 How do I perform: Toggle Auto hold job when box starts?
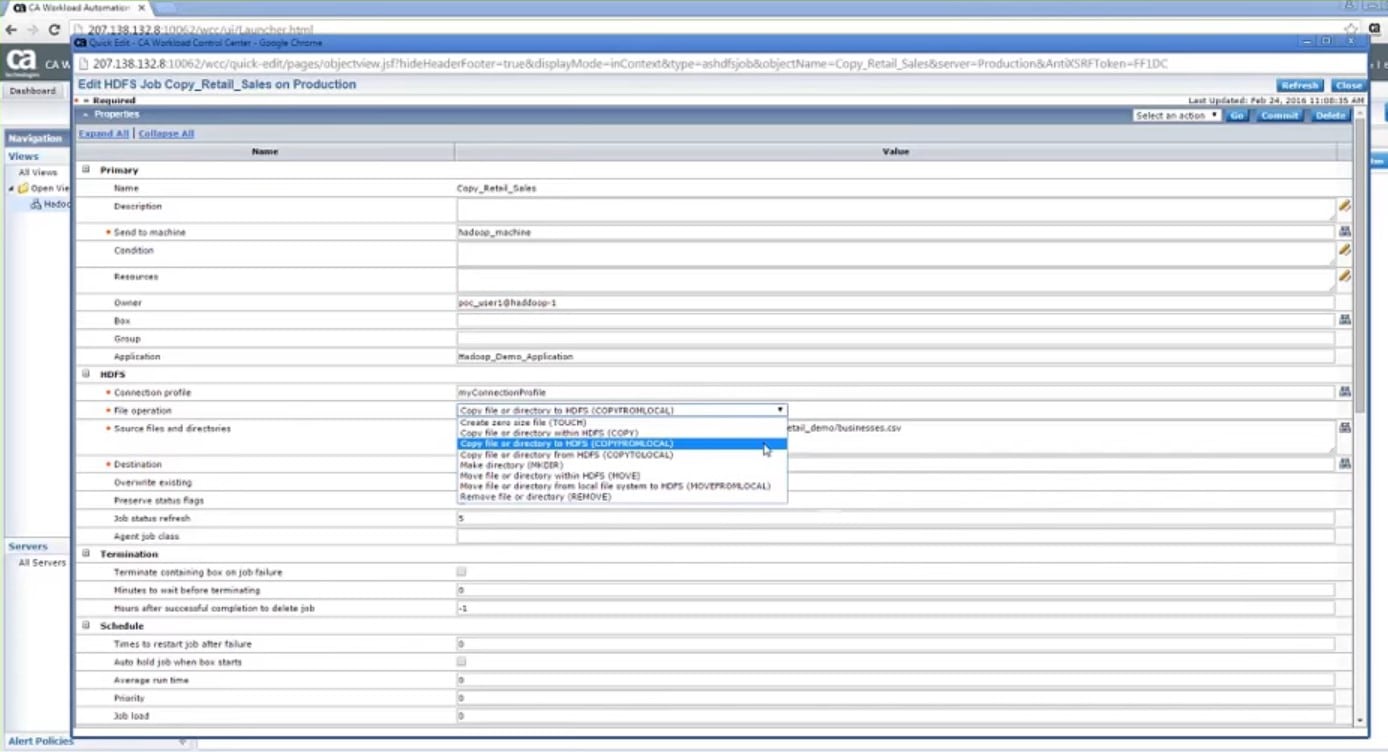pos(461,662)
